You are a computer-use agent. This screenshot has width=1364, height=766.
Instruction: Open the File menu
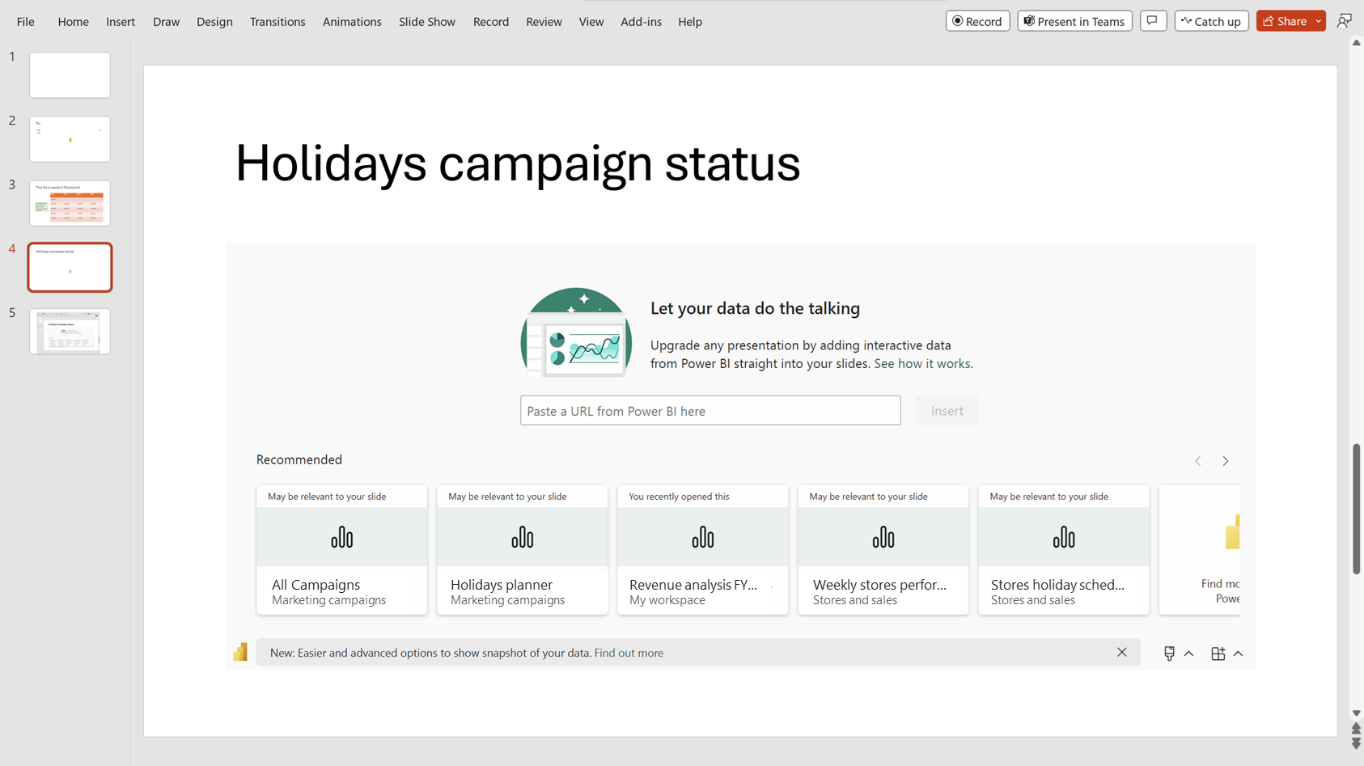(25, 21)
